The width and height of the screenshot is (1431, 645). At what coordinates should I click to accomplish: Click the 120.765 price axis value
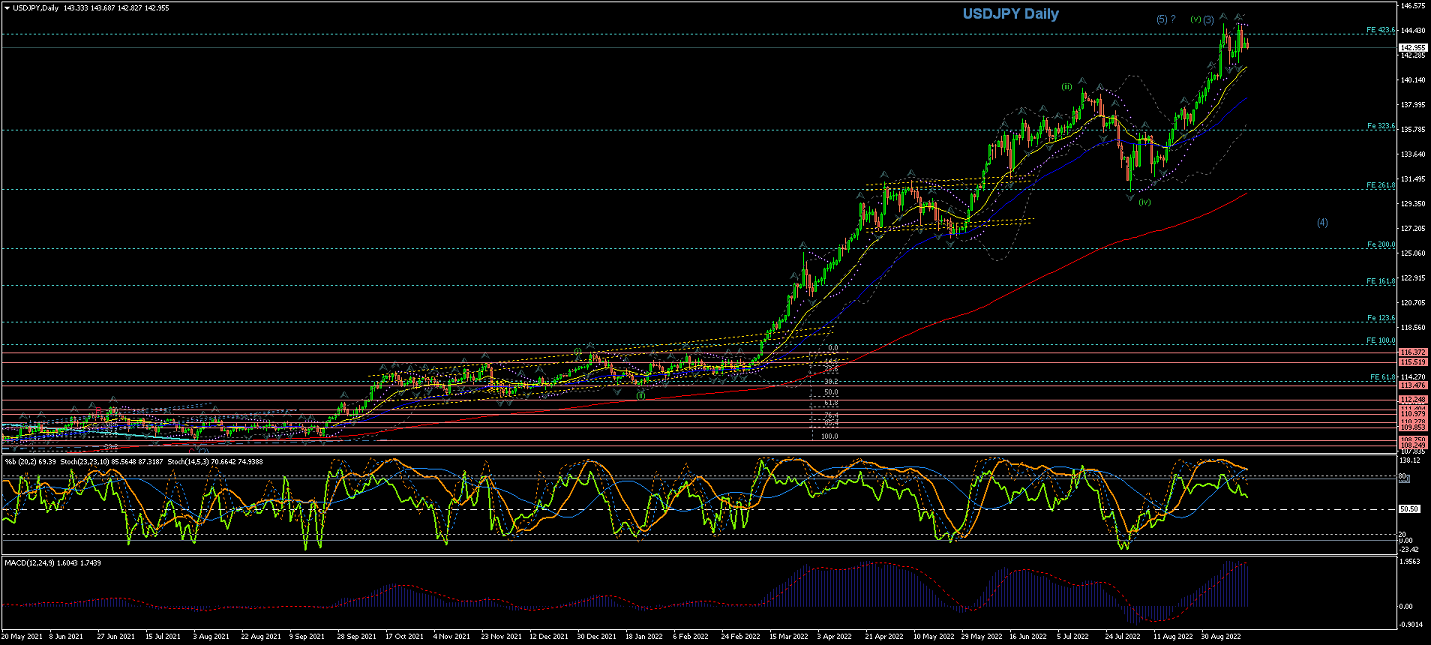1413,302
